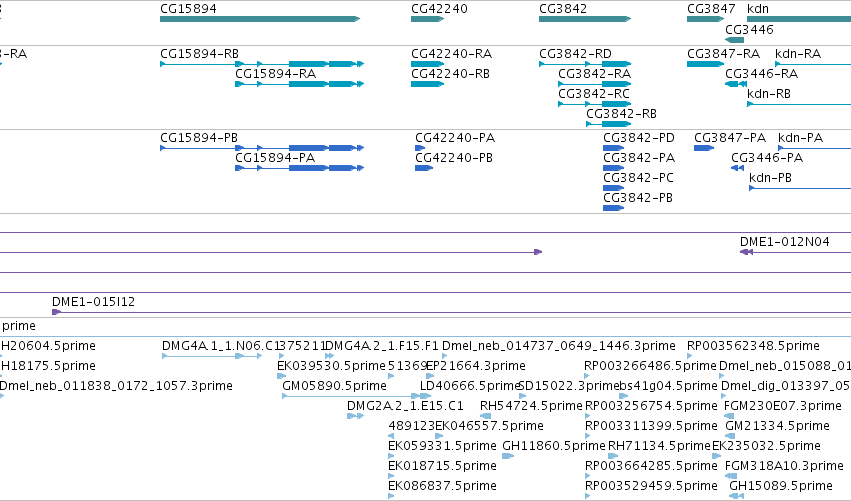Click protein CG42240-PB label
The width and height of the screenshot is (851, 501).
tap(454, 158)
